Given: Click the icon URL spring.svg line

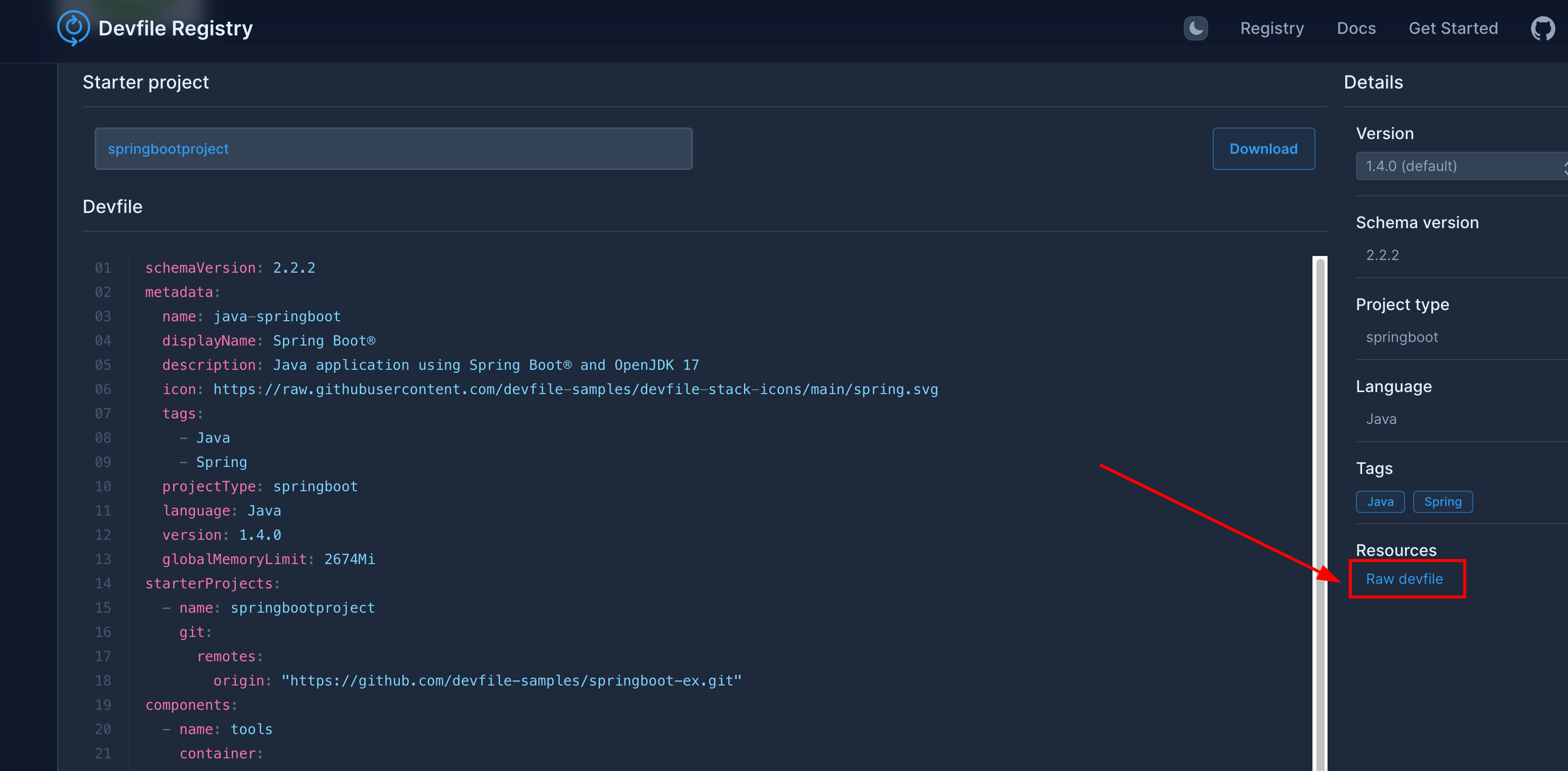Looking at the screenshot, I should (x=550, y=390).
